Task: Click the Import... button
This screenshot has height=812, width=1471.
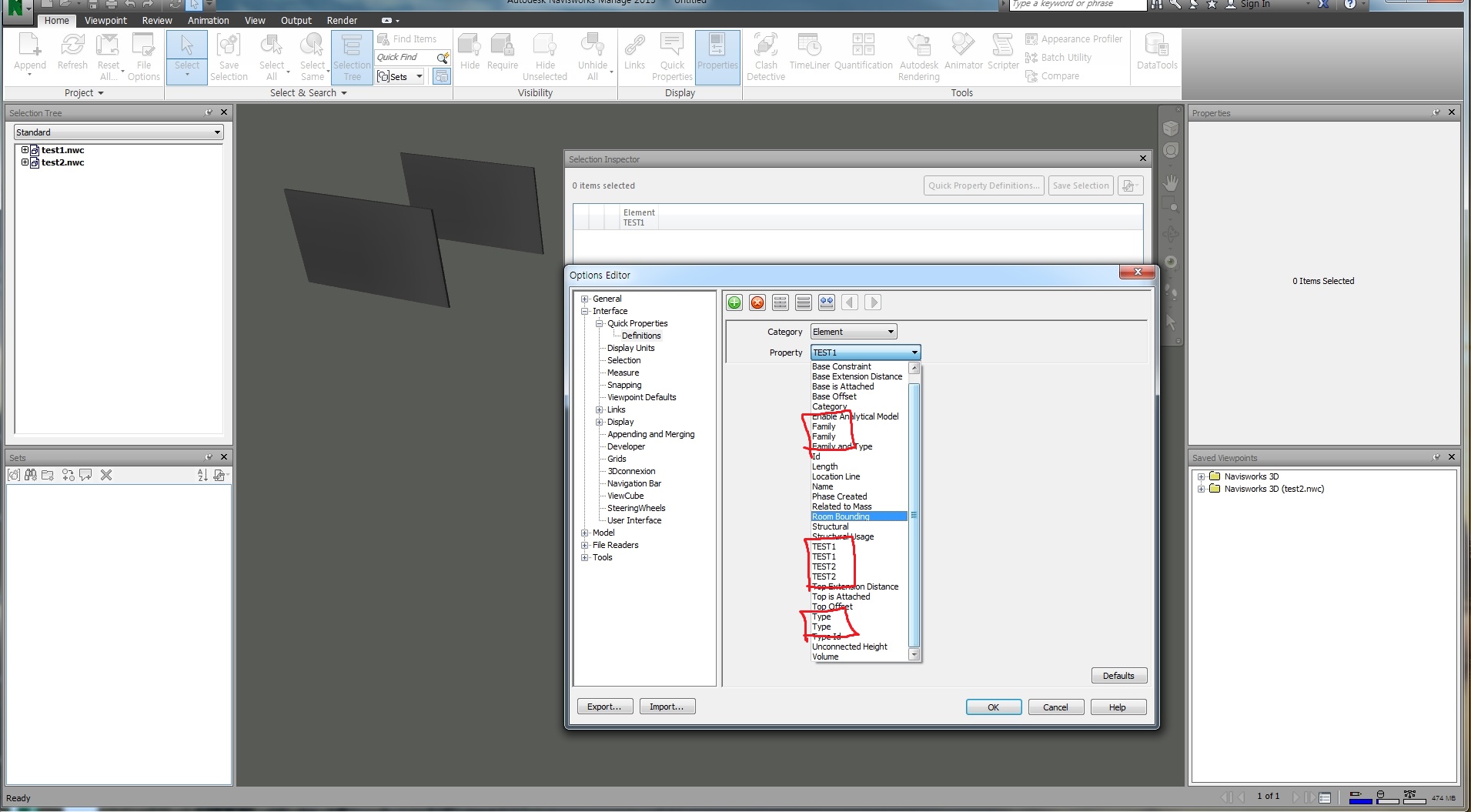Action: pyautogui.click(x=667, y=707)
